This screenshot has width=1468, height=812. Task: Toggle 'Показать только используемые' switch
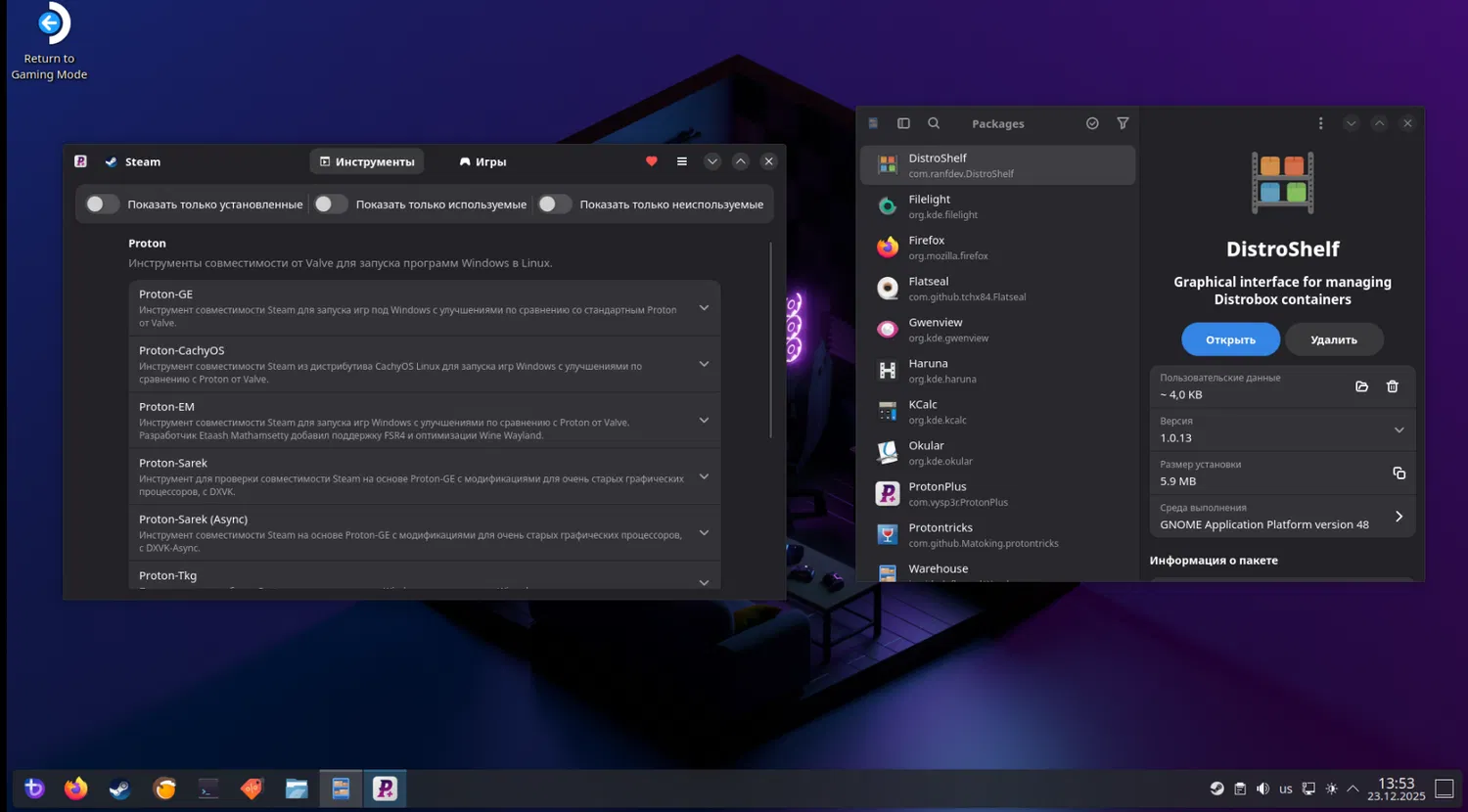(331, 204)
